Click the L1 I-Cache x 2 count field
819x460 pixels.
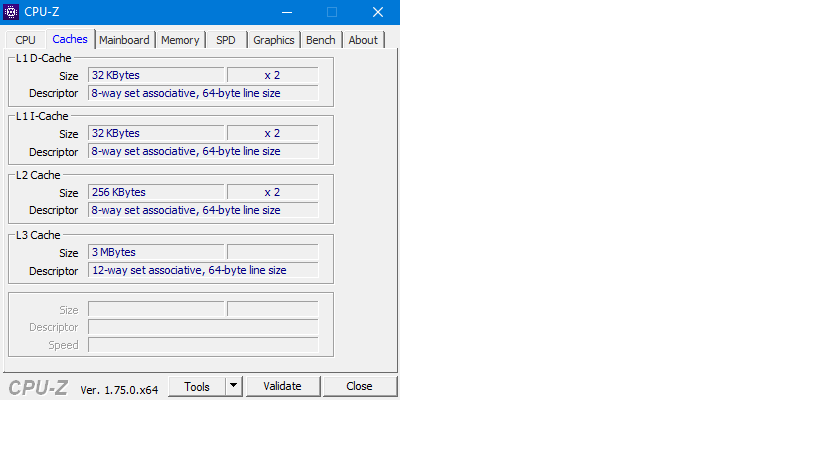pyautogui.click(x=273, y=133)
